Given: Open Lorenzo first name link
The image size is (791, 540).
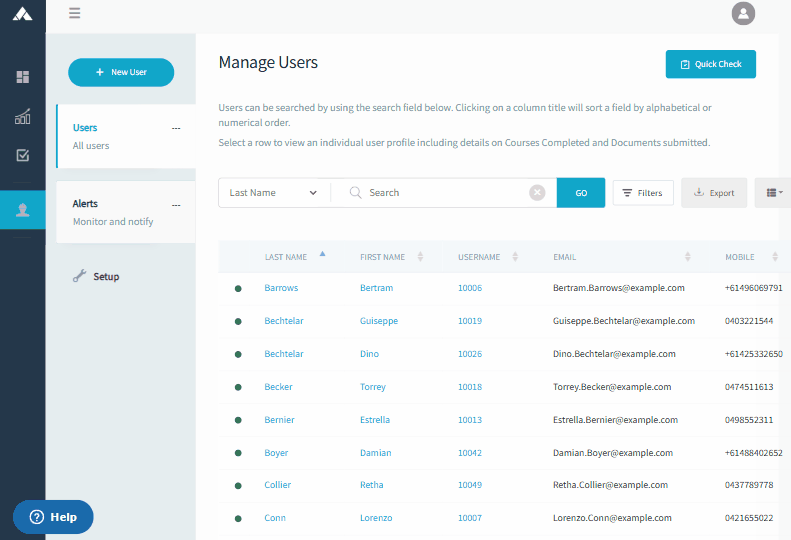Looking at the screenshot, I should 376,518.
